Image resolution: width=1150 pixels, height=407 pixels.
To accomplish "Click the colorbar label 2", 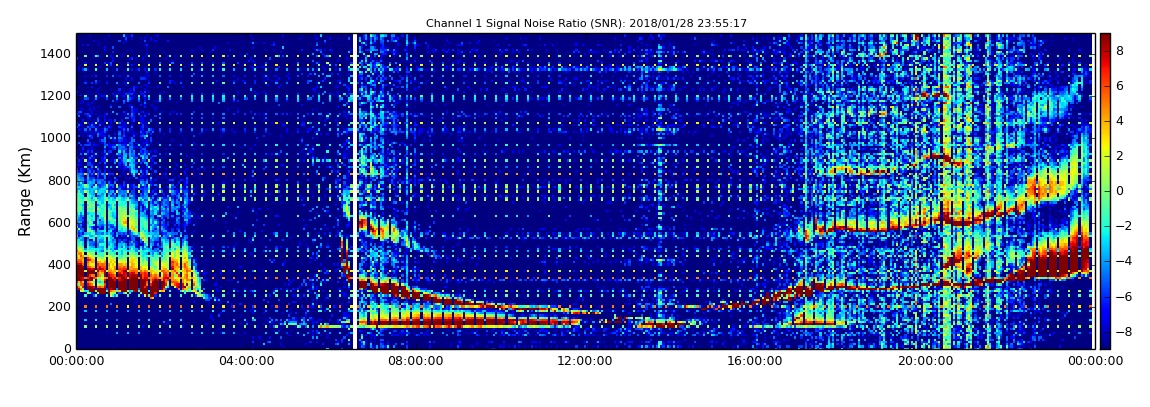I will click(x=1120, y=155).
